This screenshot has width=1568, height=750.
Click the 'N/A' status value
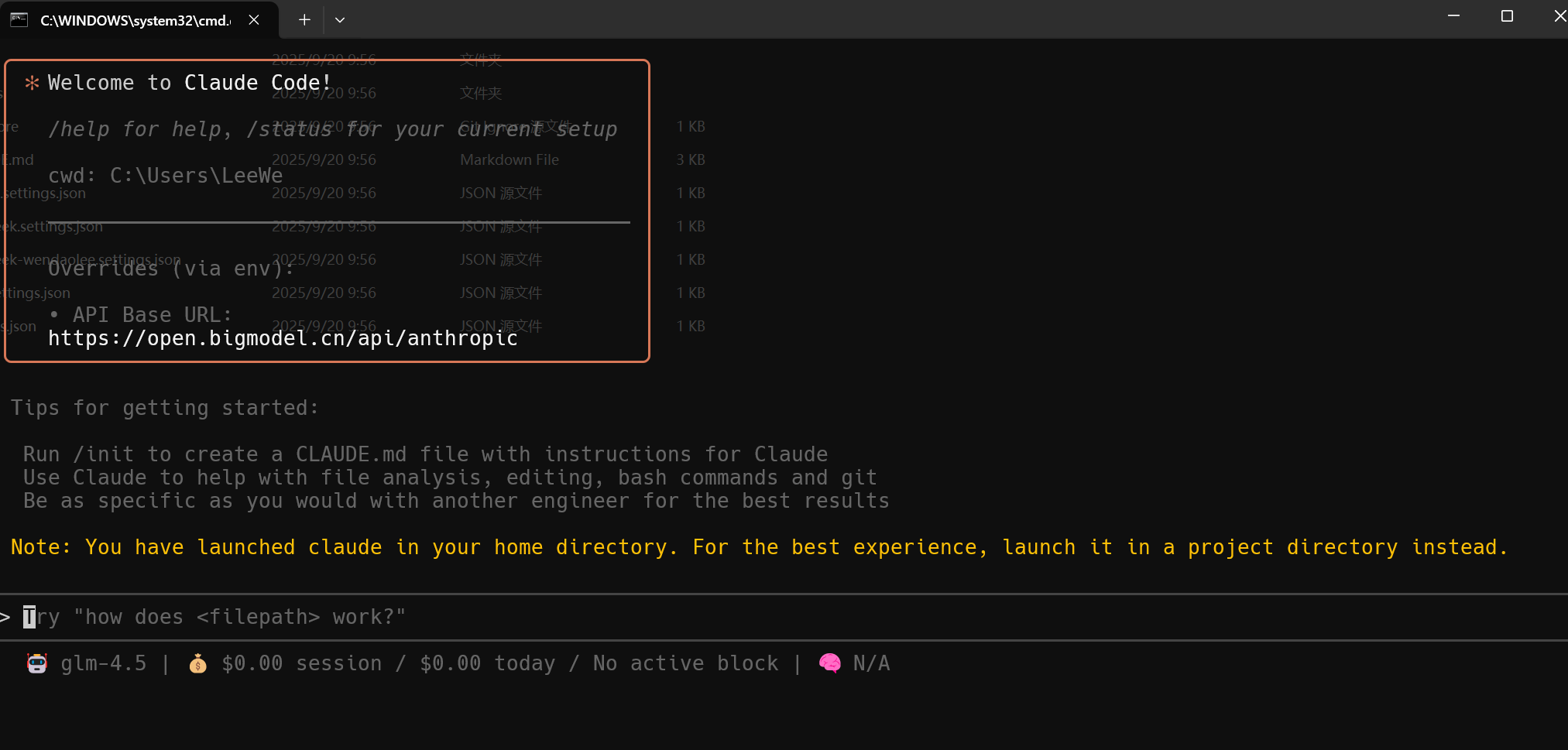click(x=871, y=663)
